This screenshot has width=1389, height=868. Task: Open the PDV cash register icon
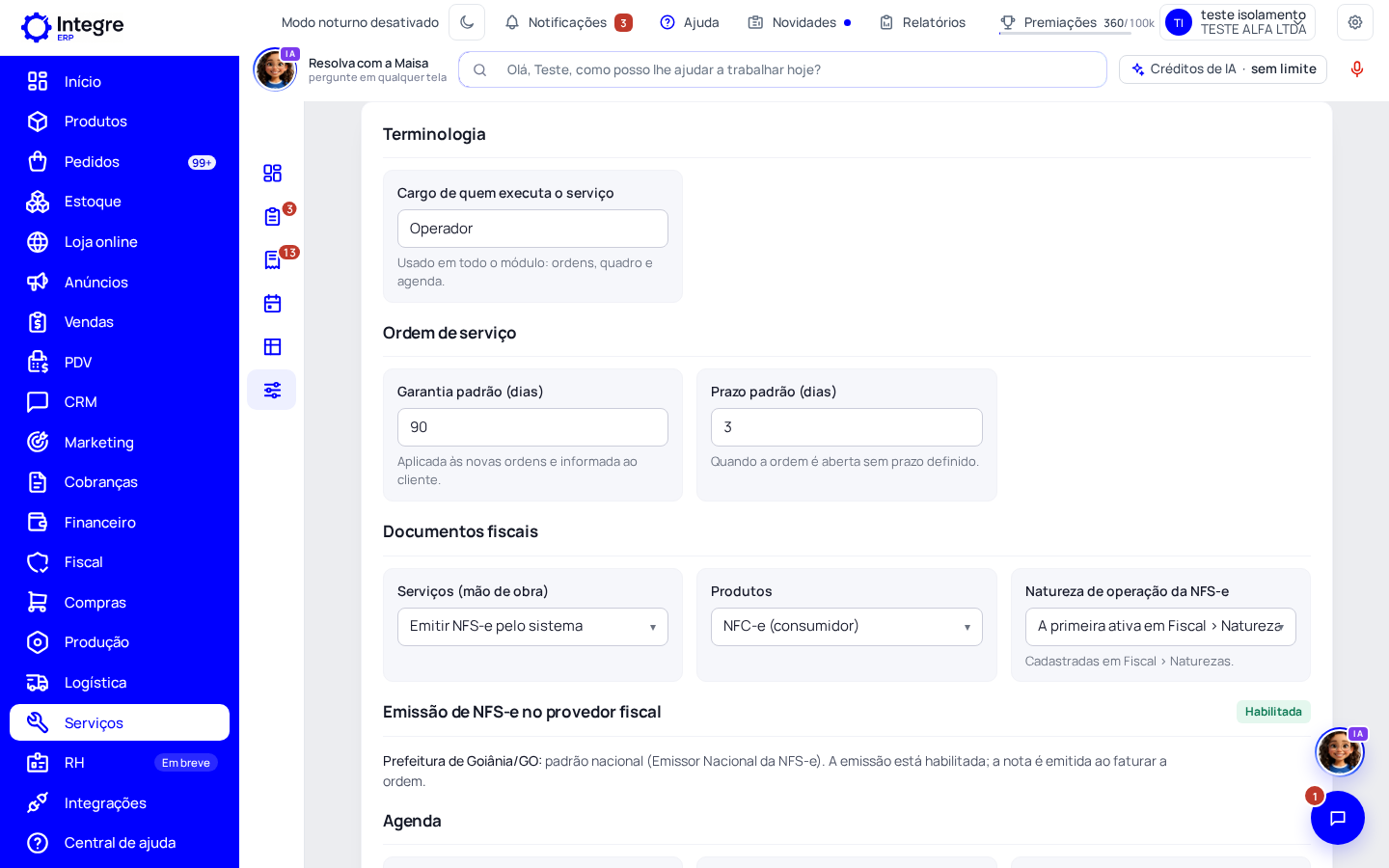[x=38, y=362]
